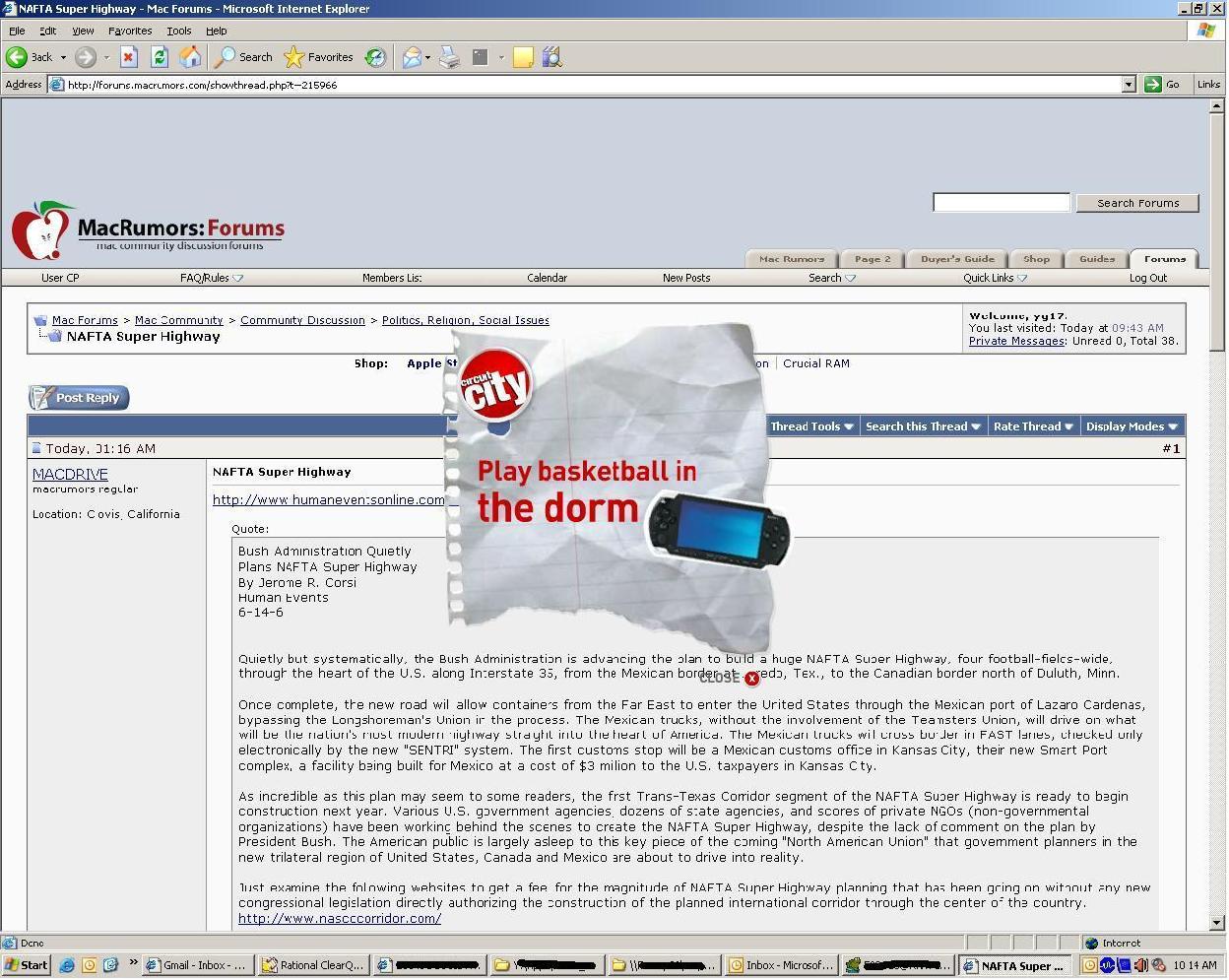The width and height of the screenshot is (1229, 980).
Task: Click the post status icon beside date
Action: (37, 448)
